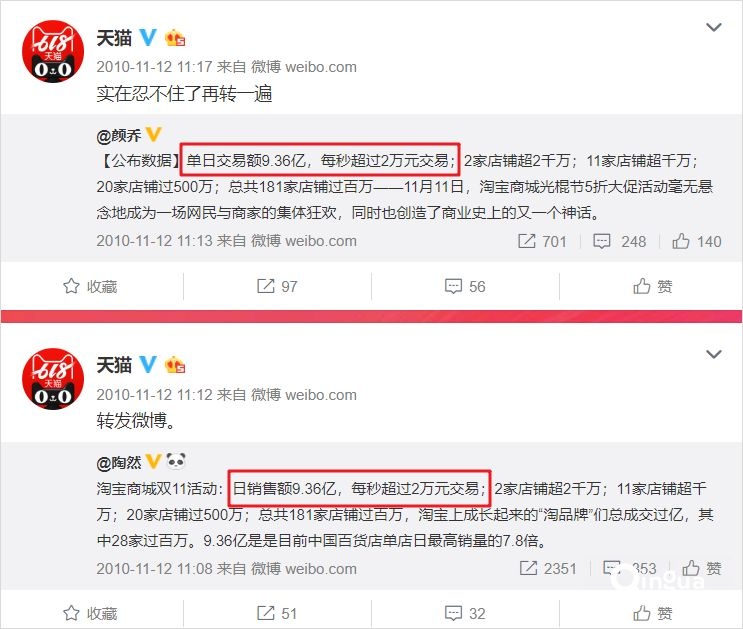Click repost count 701 on quoted post

542,241
